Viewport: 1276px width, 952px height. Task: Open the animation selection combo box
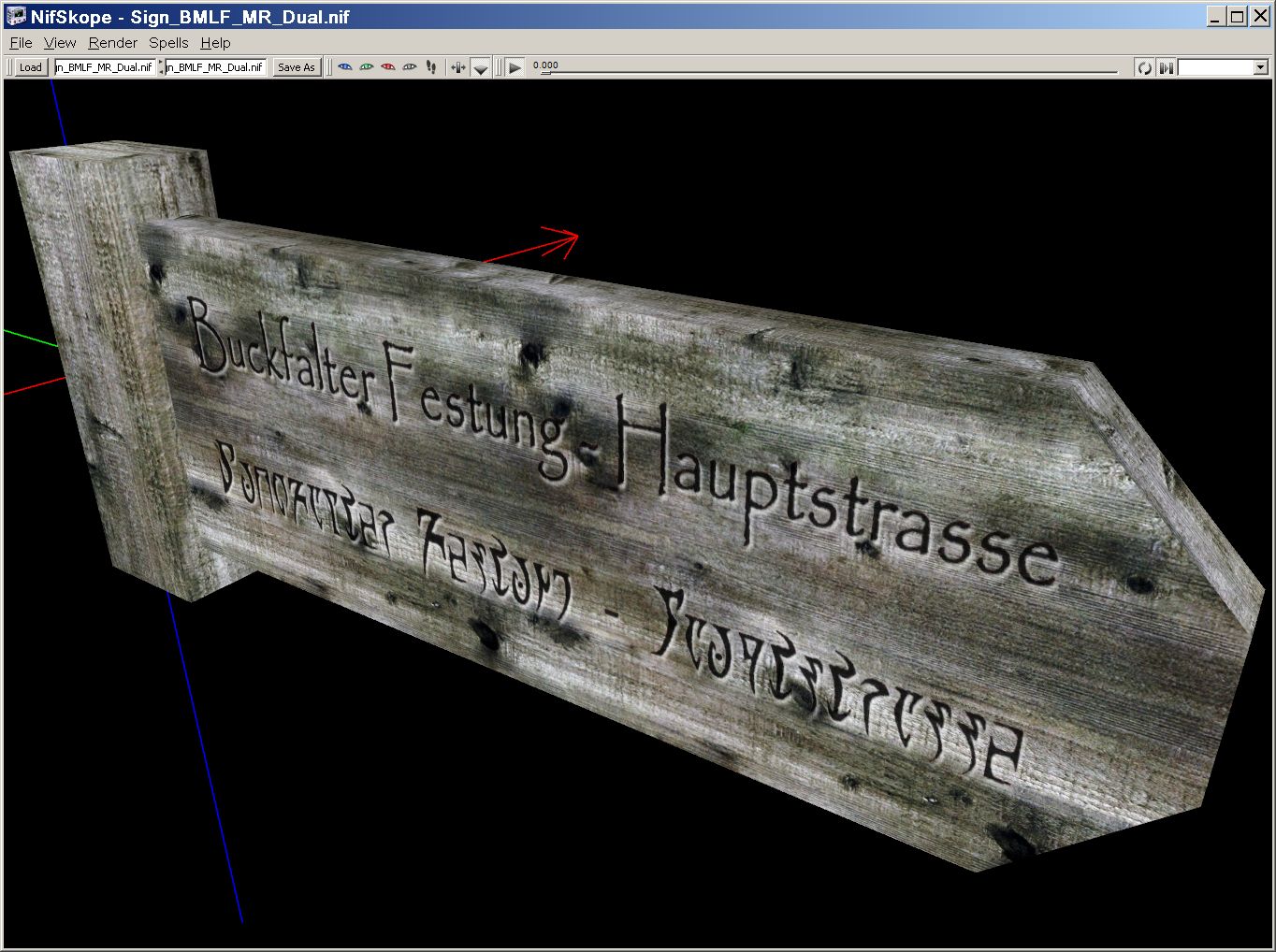1222,67
